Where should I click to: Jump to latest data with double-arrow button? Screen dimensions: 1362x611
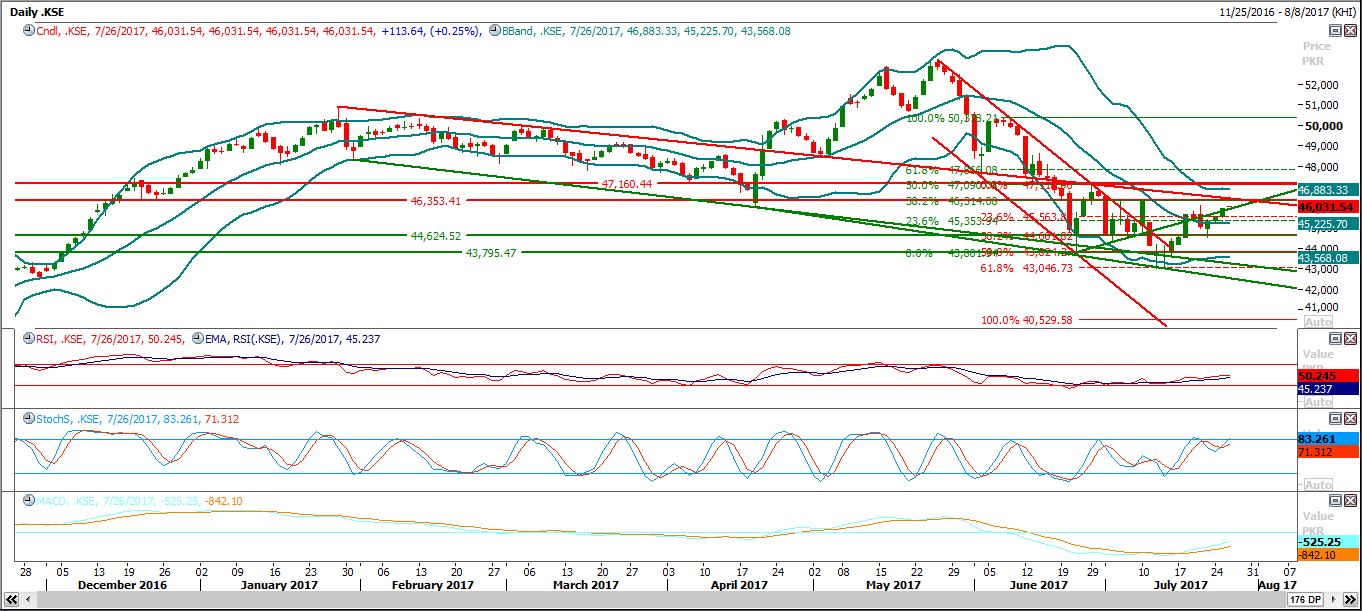point(1349,601)
